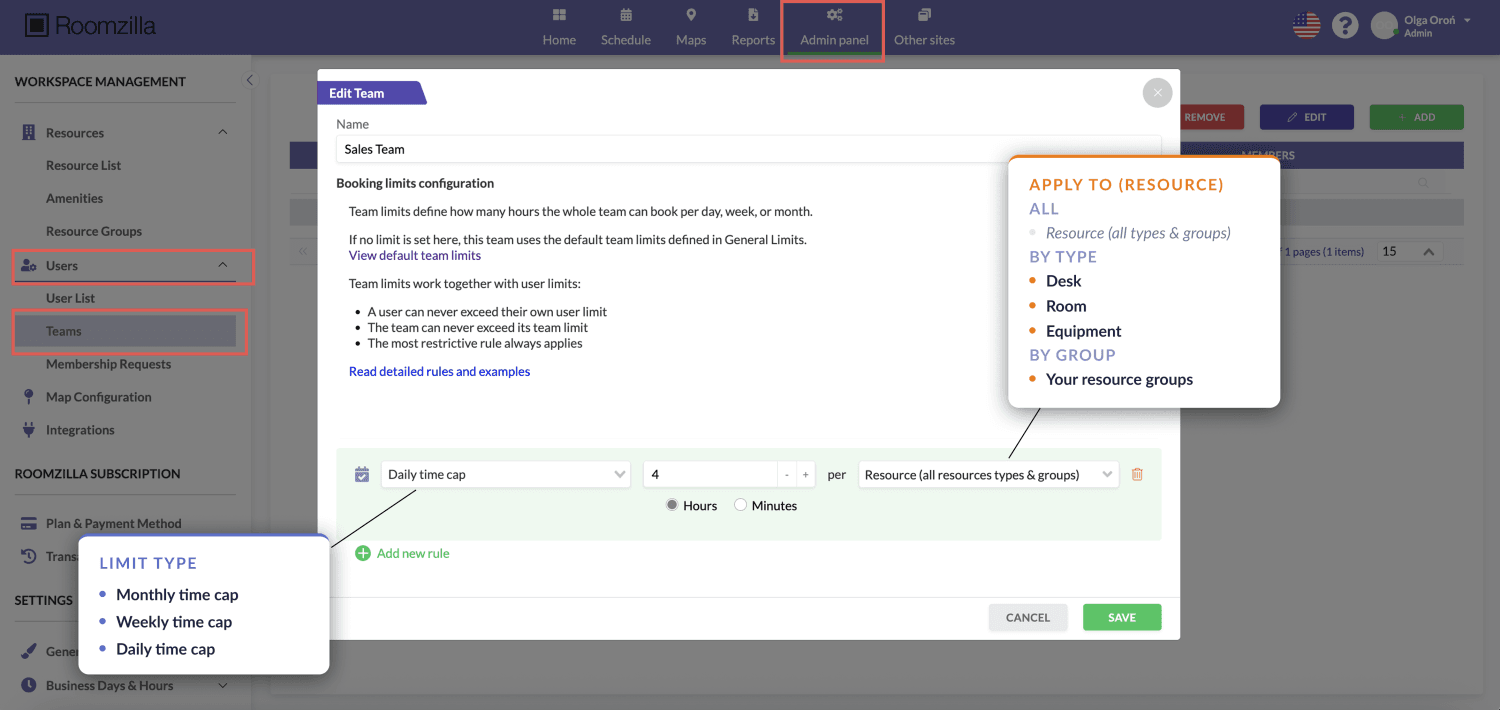This screenshot has width=1500, height=710.
Task: Open the Daily time cap dropdown
Action: point(505,475)
